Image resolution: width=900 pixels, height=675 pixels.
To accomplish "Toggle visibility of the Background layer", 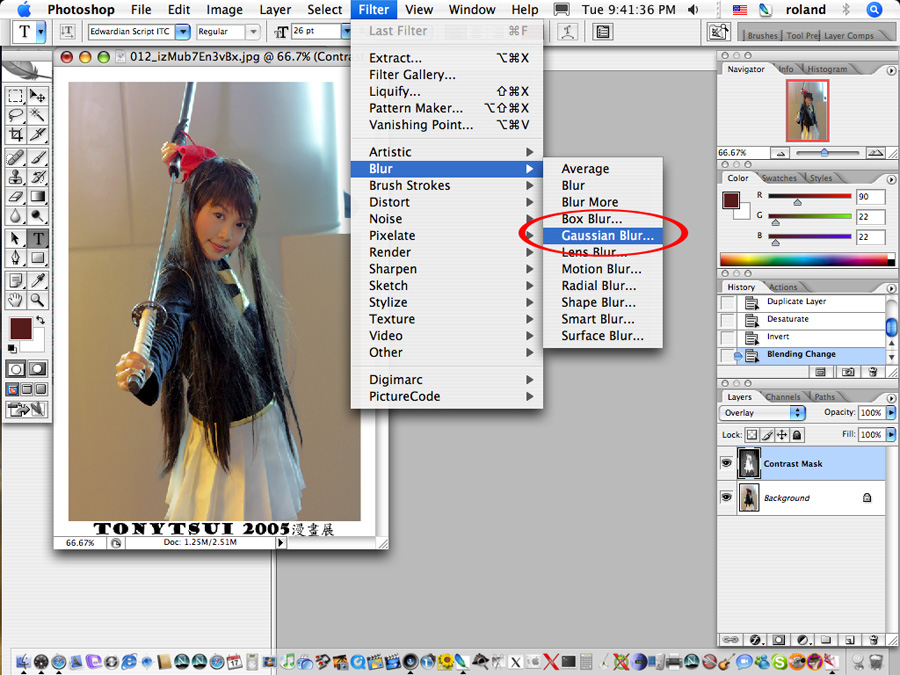I will click(727, 497).
